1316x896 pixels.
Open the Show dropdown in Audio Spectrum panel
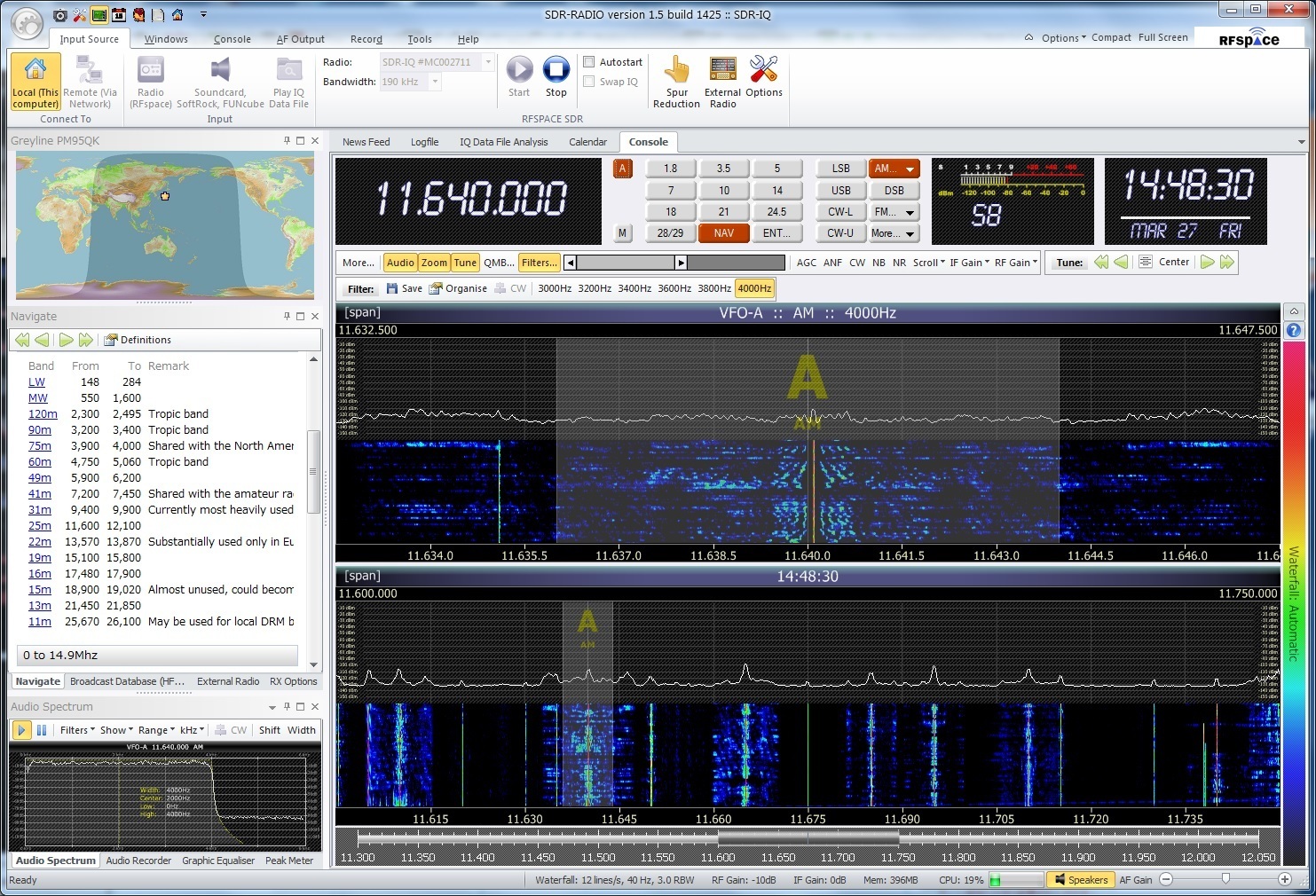point(114,729)
